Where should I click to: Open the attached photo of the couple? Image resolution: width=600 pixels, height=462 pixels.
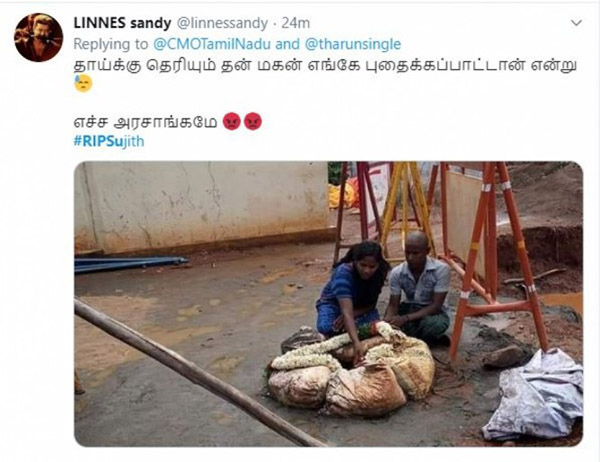tap(328, 304)
